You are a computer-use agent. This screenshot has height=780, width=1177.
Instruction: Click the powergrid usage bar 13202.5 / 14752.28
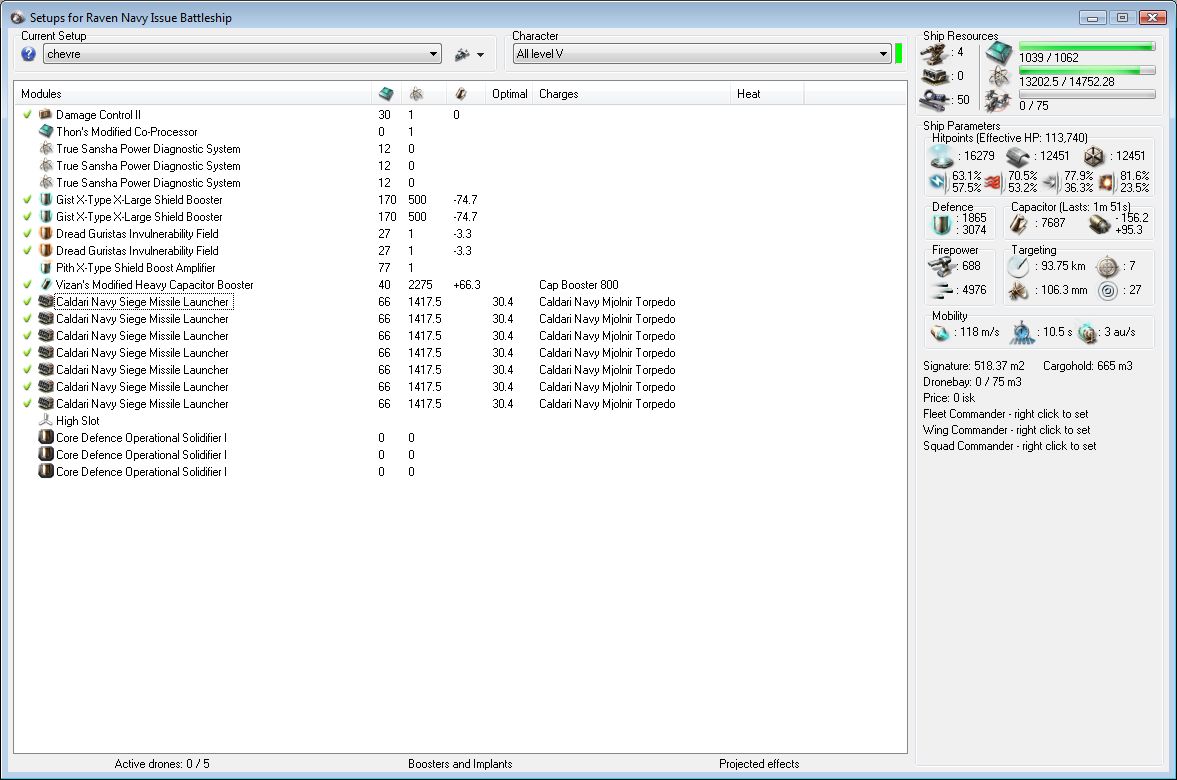point(1087,71)
